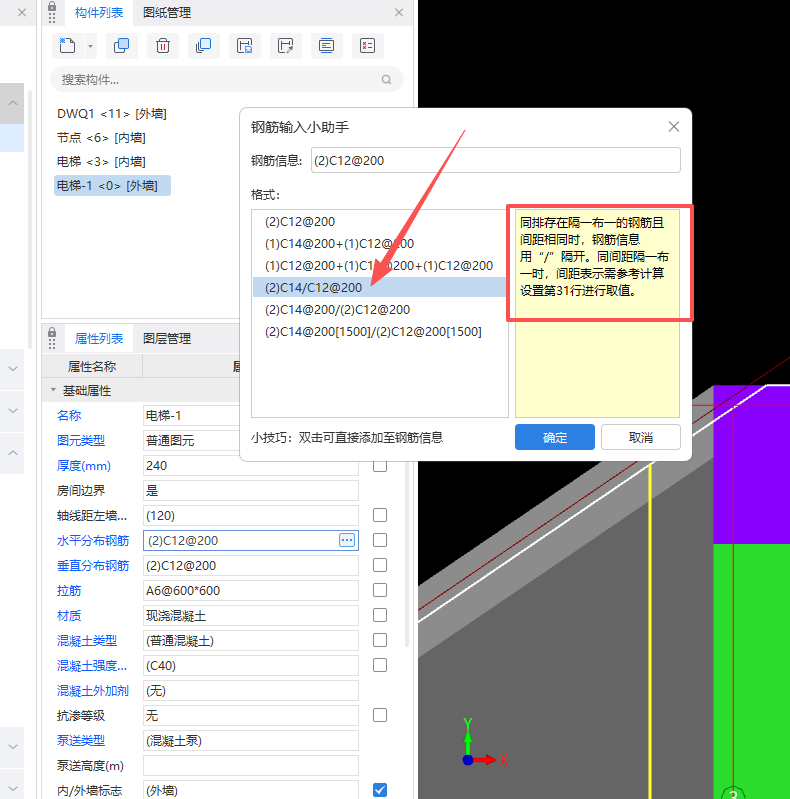
Task: Click the grip dots beside 属性列表 tab
Action: pos(52,344)
